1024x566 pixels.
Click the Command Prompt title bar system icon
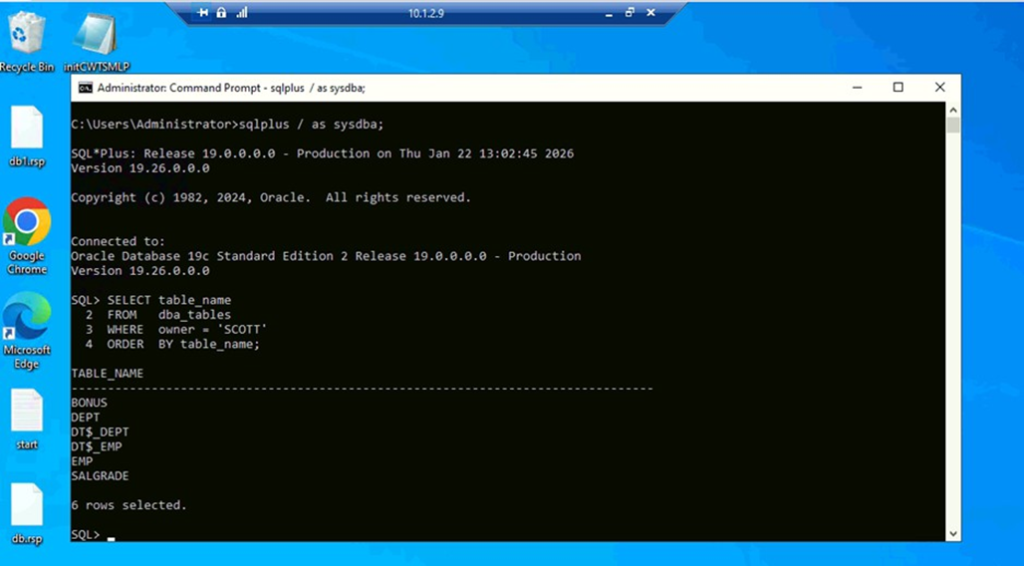86,87
